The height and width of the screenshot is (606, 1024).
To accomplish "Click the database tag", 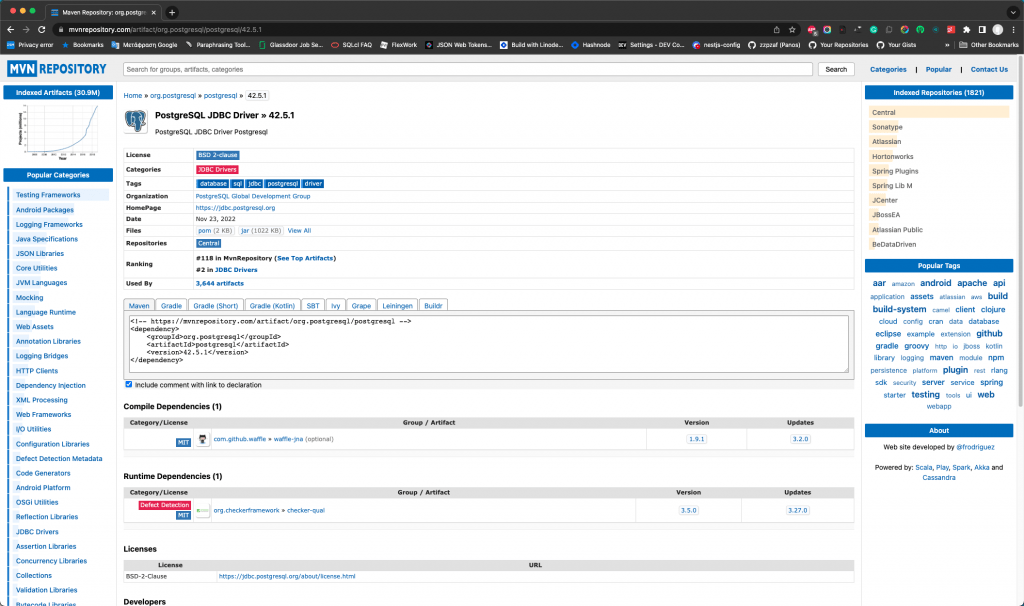I will click(213, 183).
